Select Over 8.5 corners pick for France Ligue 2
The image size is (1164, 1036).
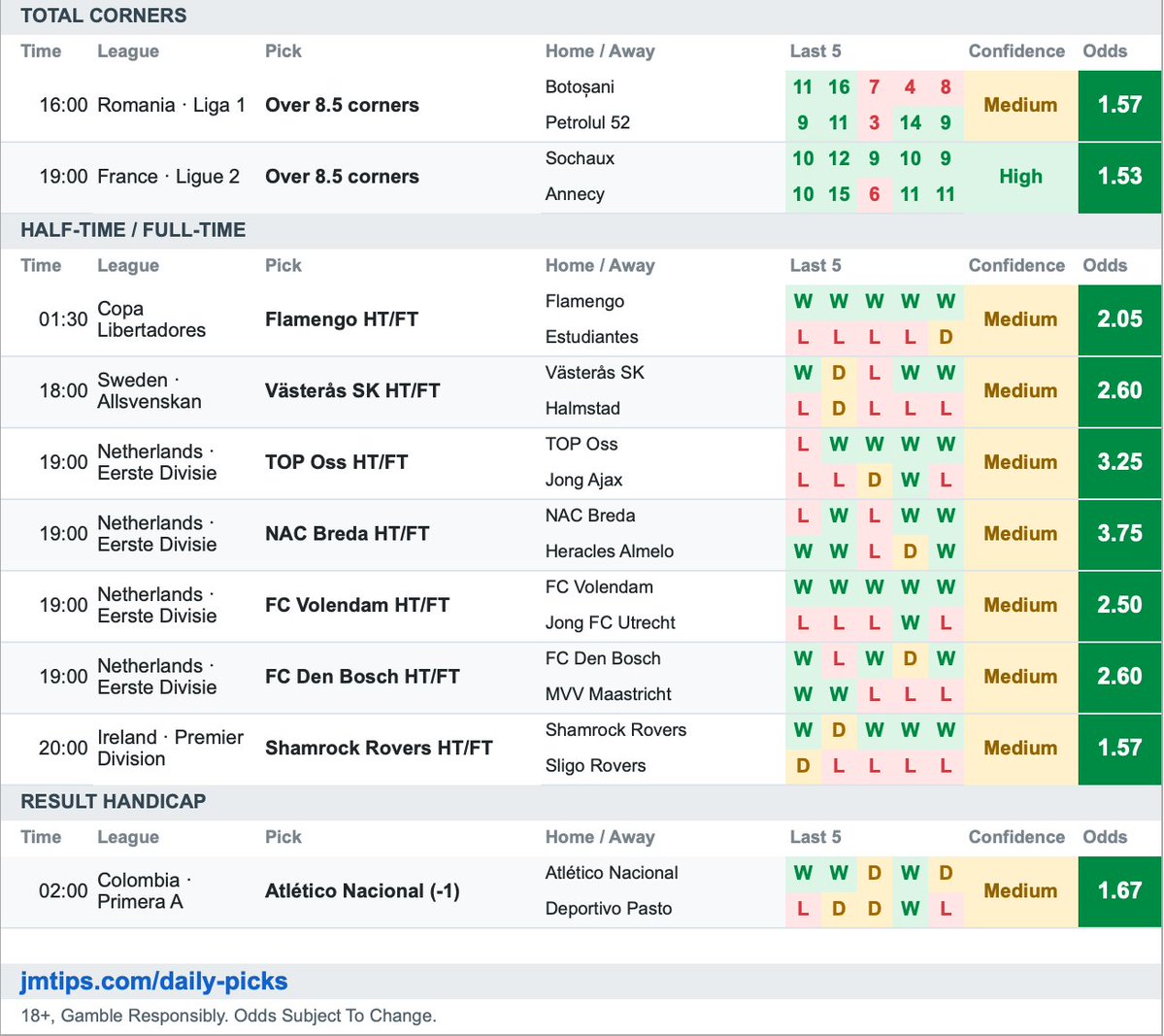point(343,177)
